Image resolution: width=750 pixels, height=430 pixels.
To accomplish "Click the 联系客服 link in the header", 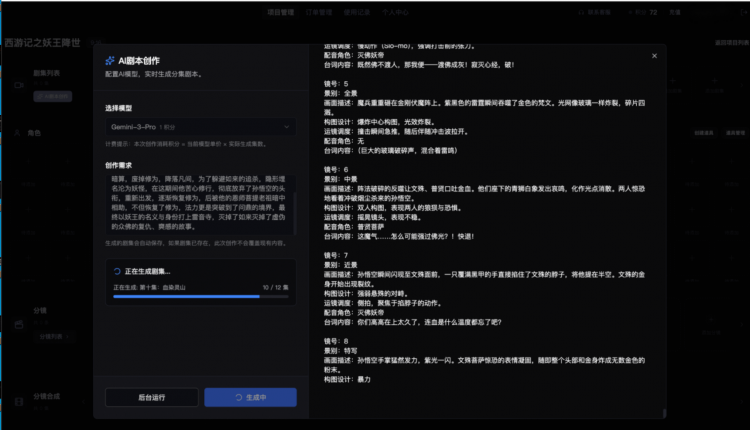I will pos(595,12).
